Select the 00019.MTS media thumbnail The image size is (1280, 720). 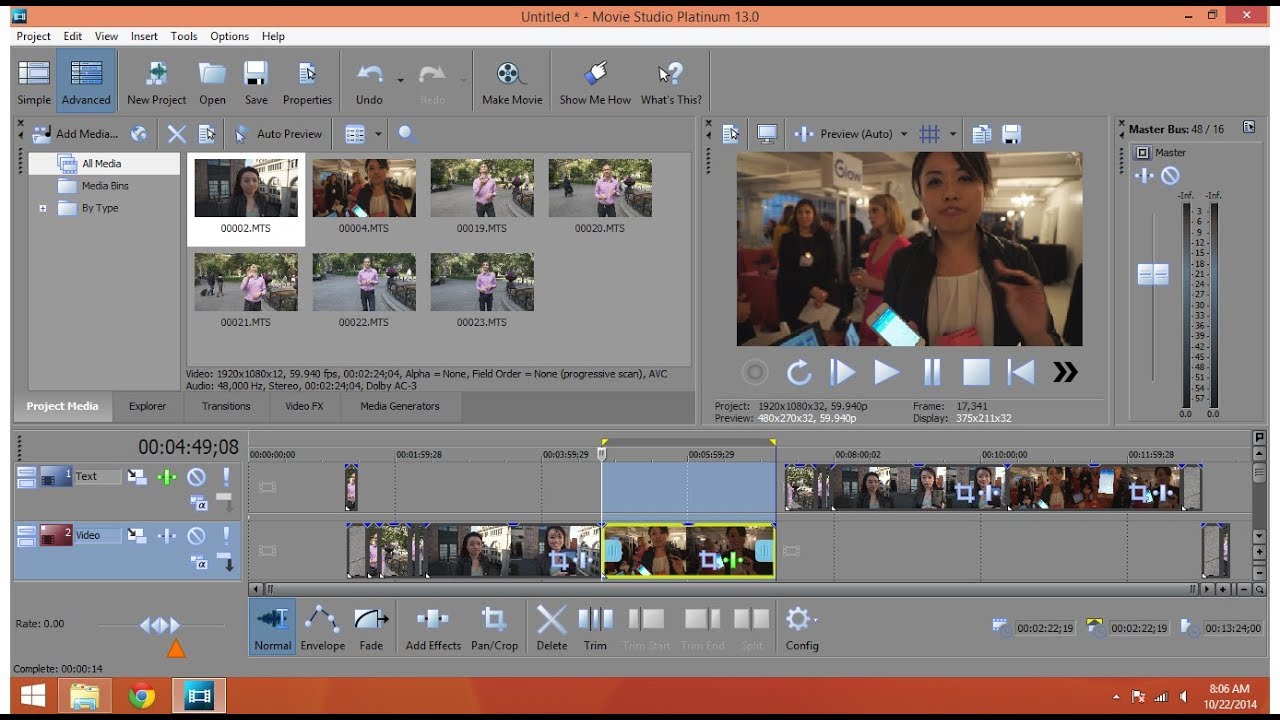[482, 195]
